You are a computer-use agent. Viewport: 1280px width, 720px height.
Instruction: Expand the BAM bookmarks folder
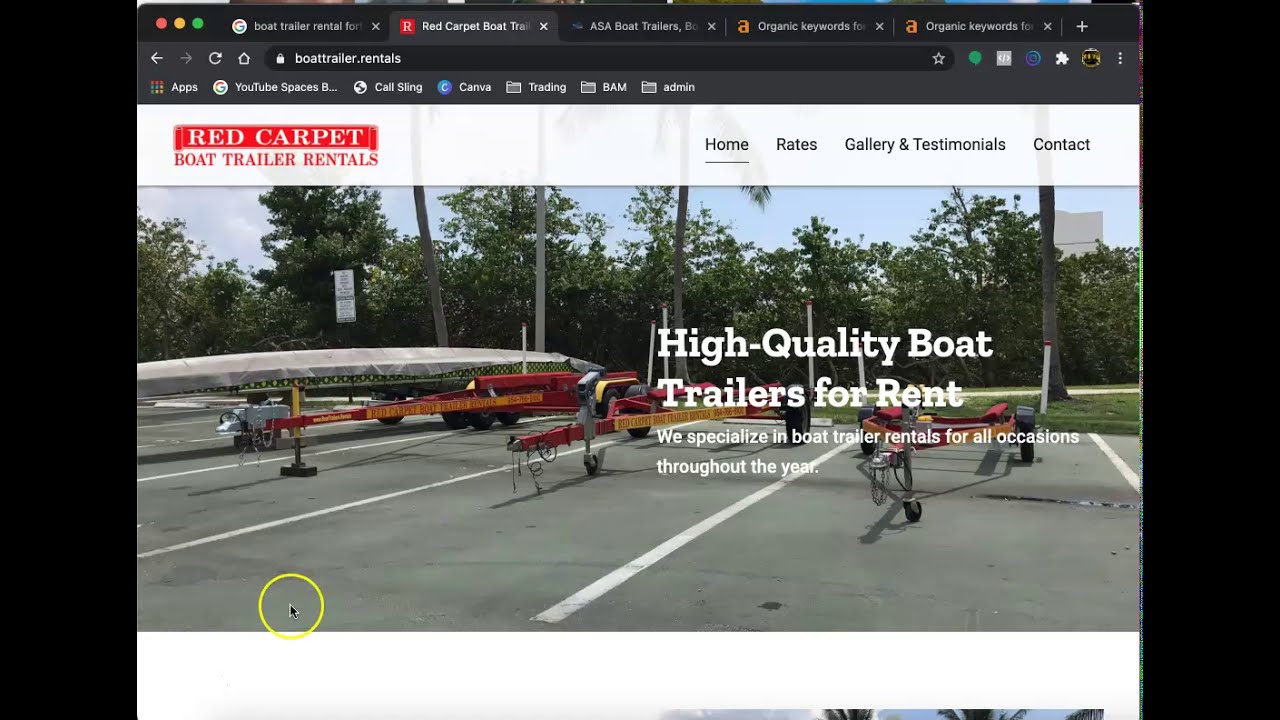tap(604, 87)
